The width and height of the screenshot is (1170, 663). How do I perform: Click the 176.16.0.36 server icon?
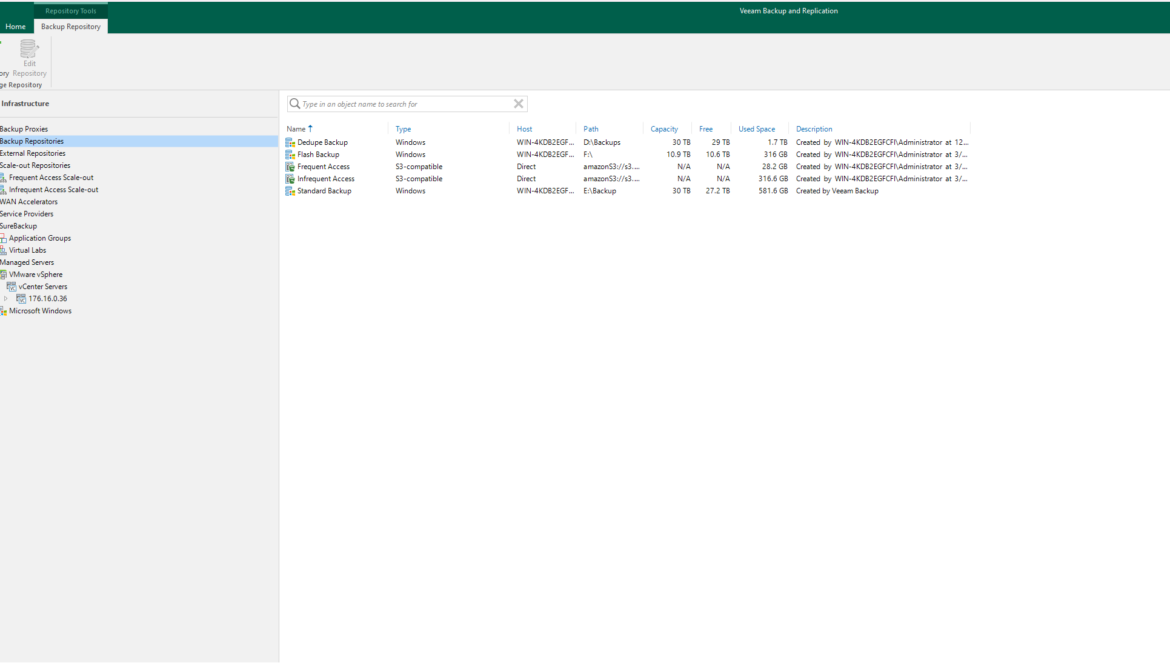pyautogui.click(x=21, y=298)
